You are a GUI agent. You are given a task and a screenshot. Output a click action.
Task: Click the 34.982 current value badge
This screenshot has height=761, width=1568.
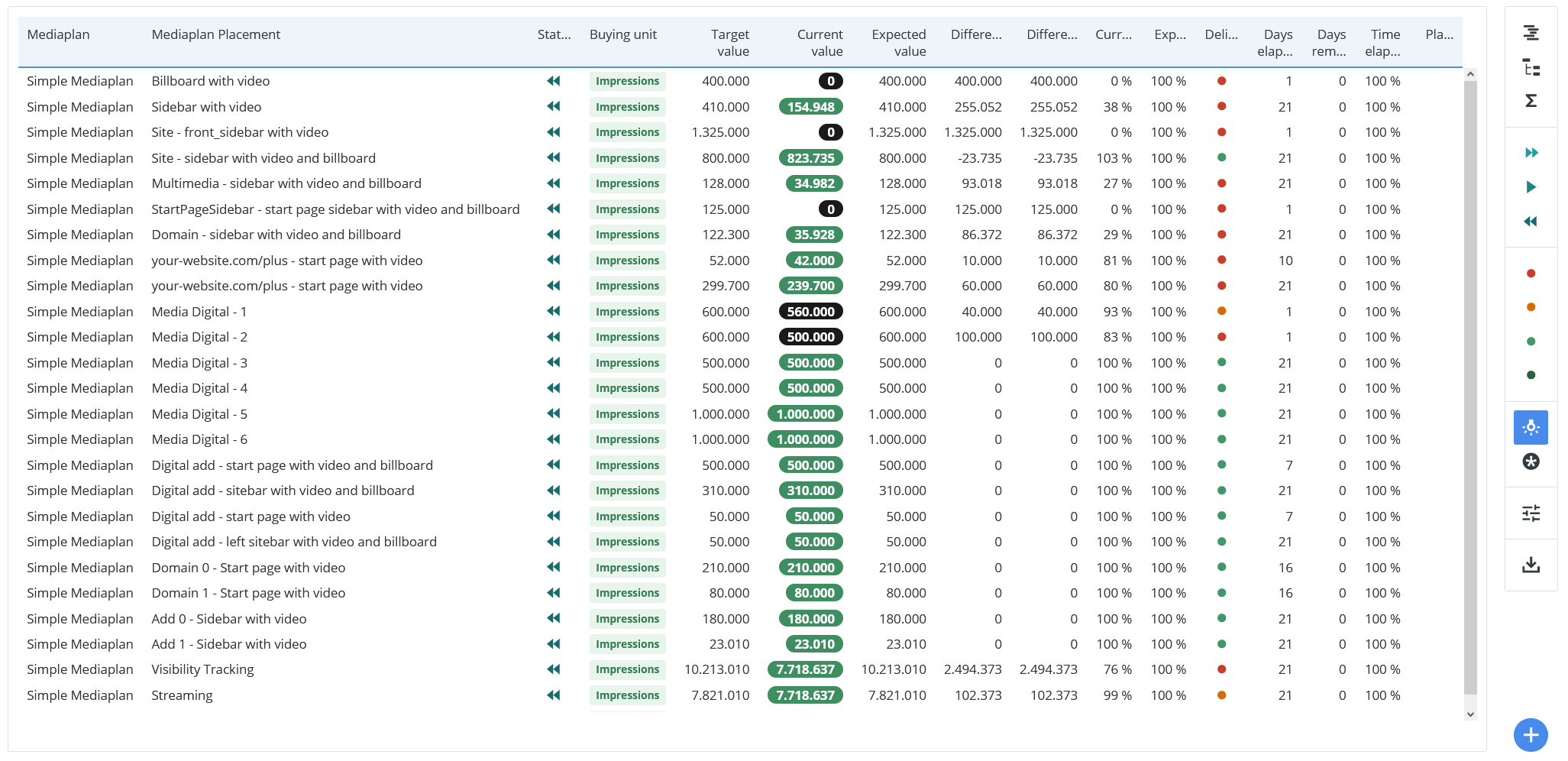point(814,183)
